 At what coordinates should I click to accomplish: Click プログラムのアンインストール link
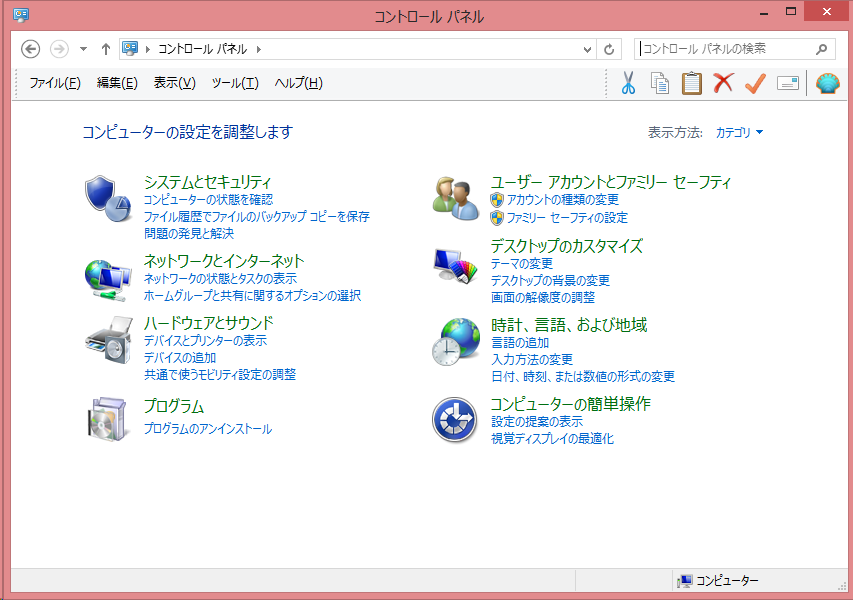tap(208, 429)
